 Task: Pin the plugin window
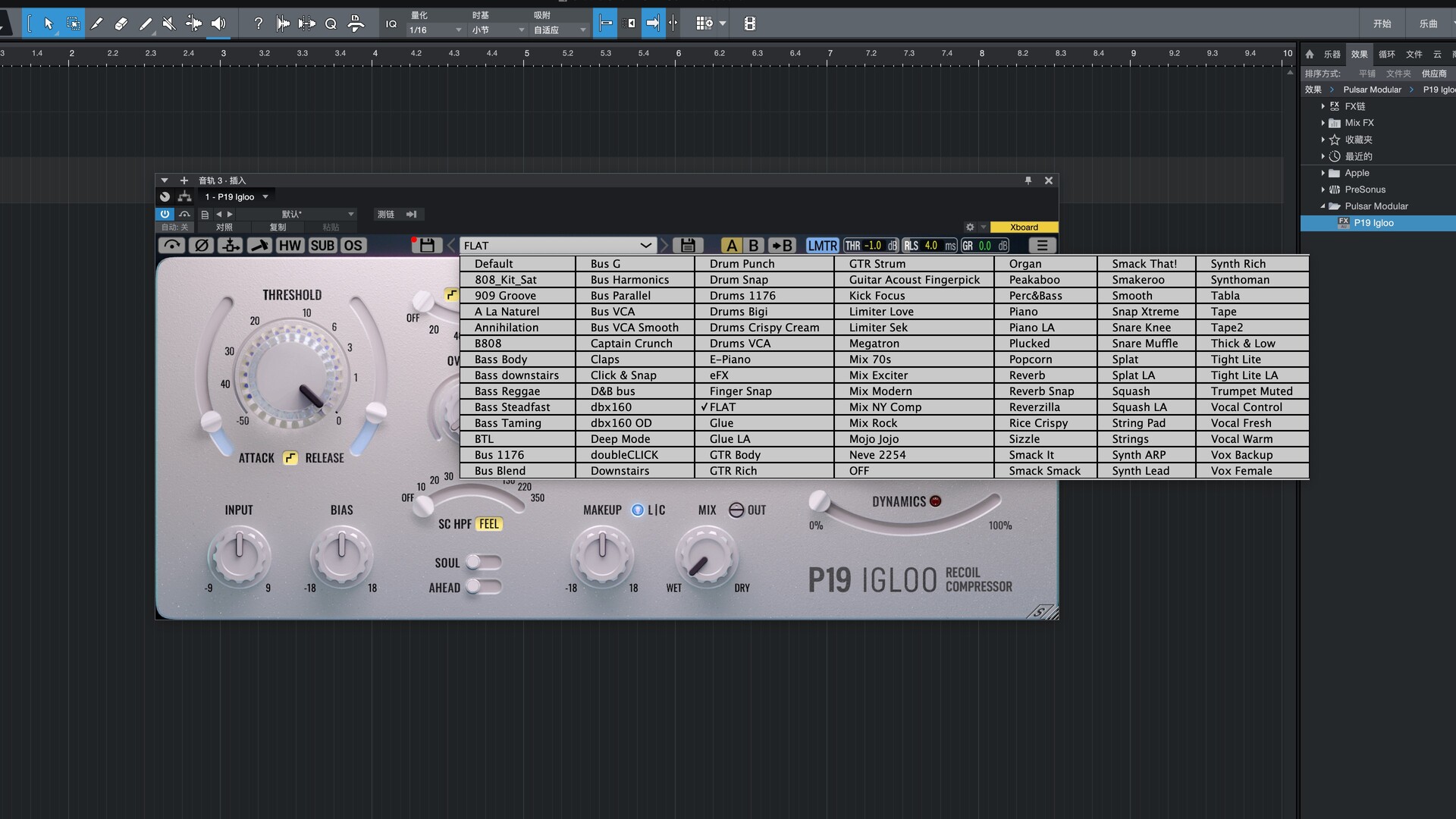coord(1028,180)
